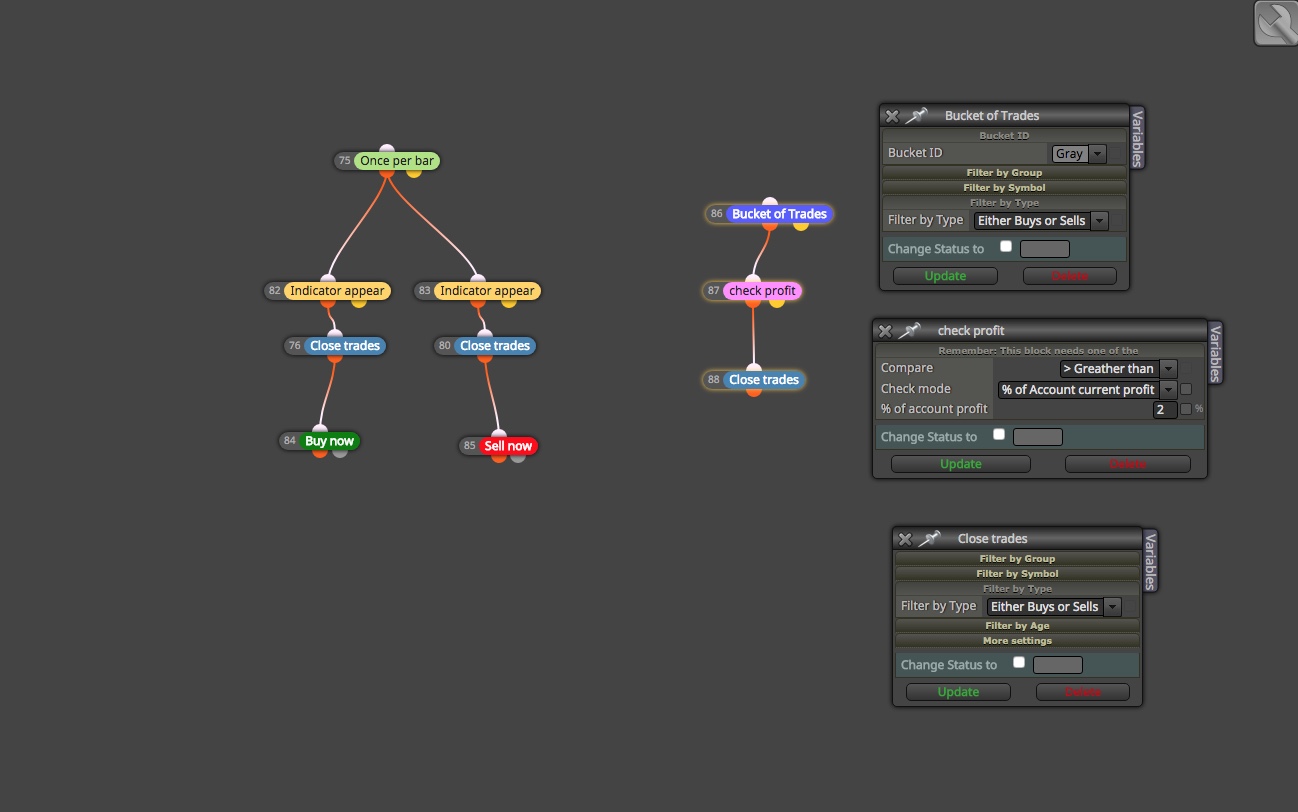Close the check profit panel
This screenshot has width=1298, height=812.
[885, 331]
